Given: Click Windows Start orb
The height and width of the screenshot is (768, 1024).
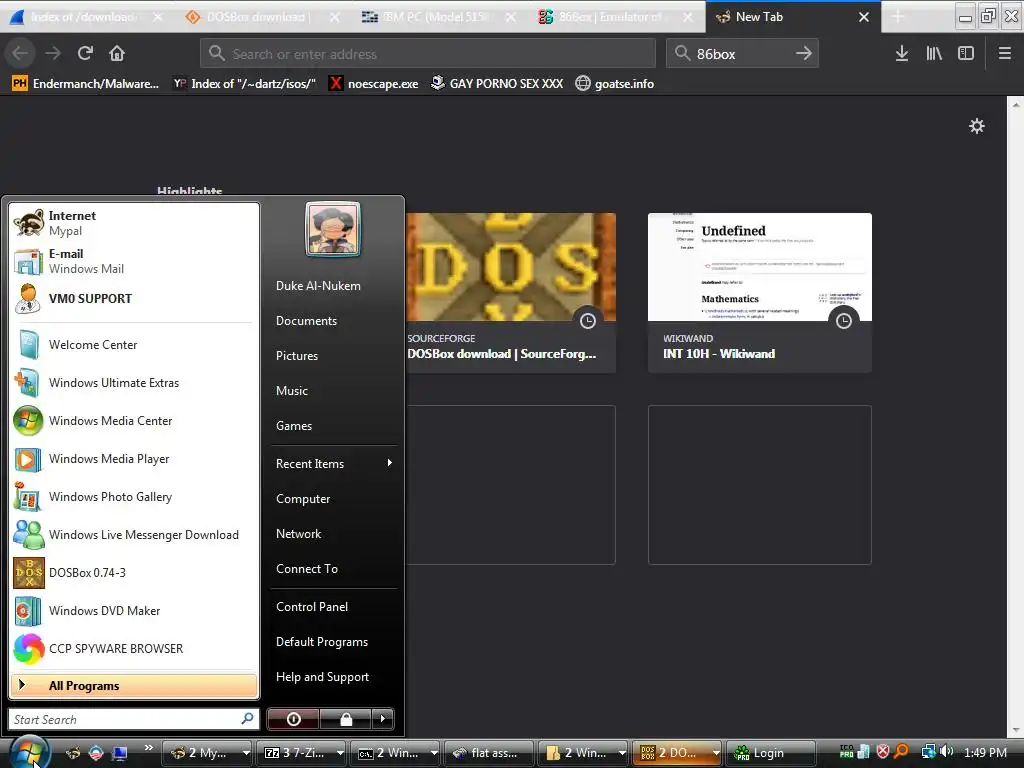Looking at the screenshot, I should point(27,752).
